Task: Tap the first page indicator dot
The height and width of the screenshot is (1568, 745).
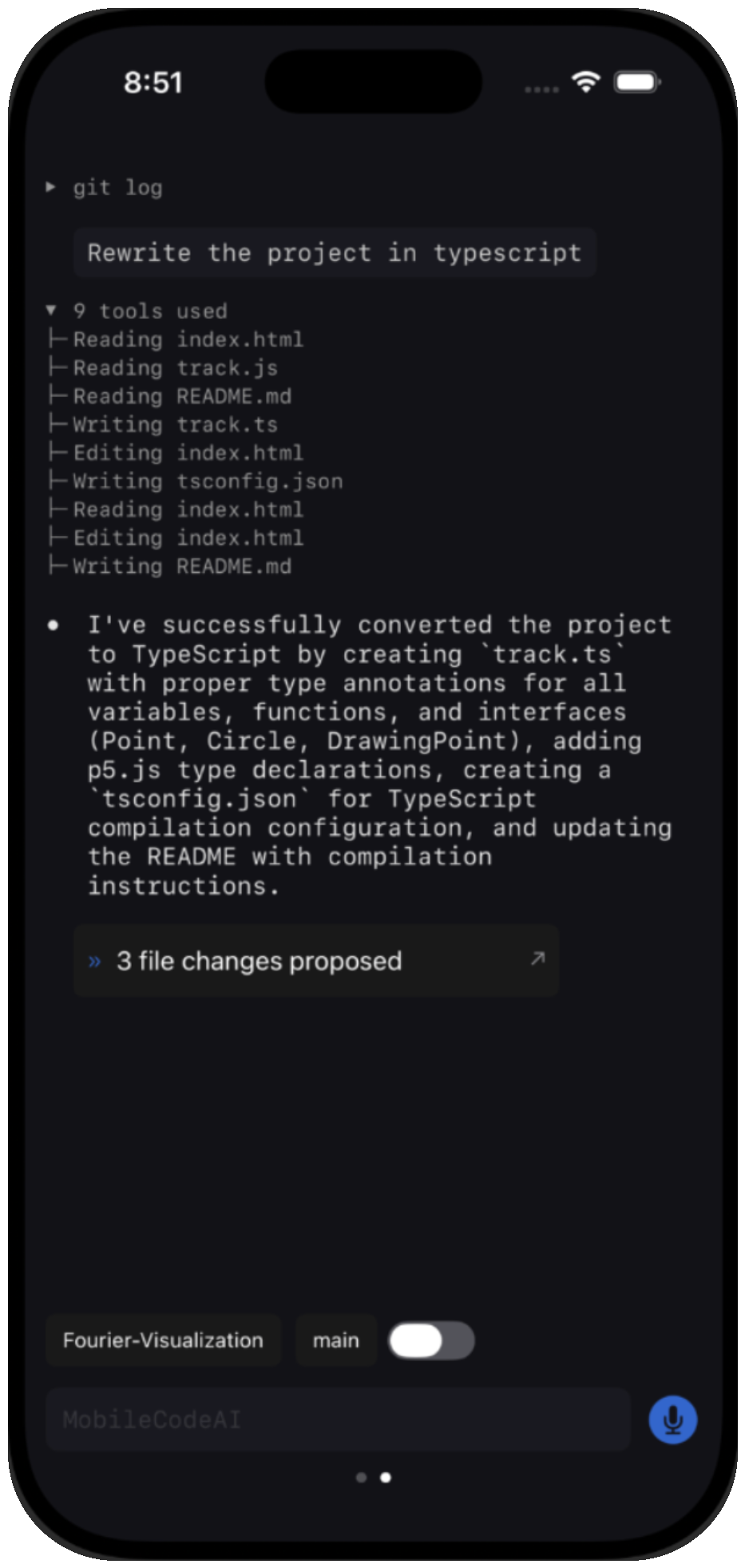Action: [x=361, y=1477]
